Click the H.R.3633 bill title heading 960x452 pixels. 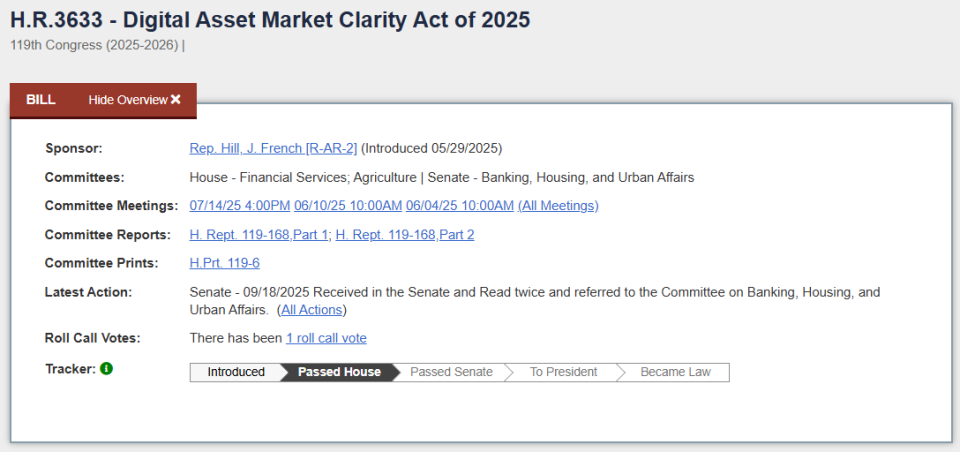(270, 20)
